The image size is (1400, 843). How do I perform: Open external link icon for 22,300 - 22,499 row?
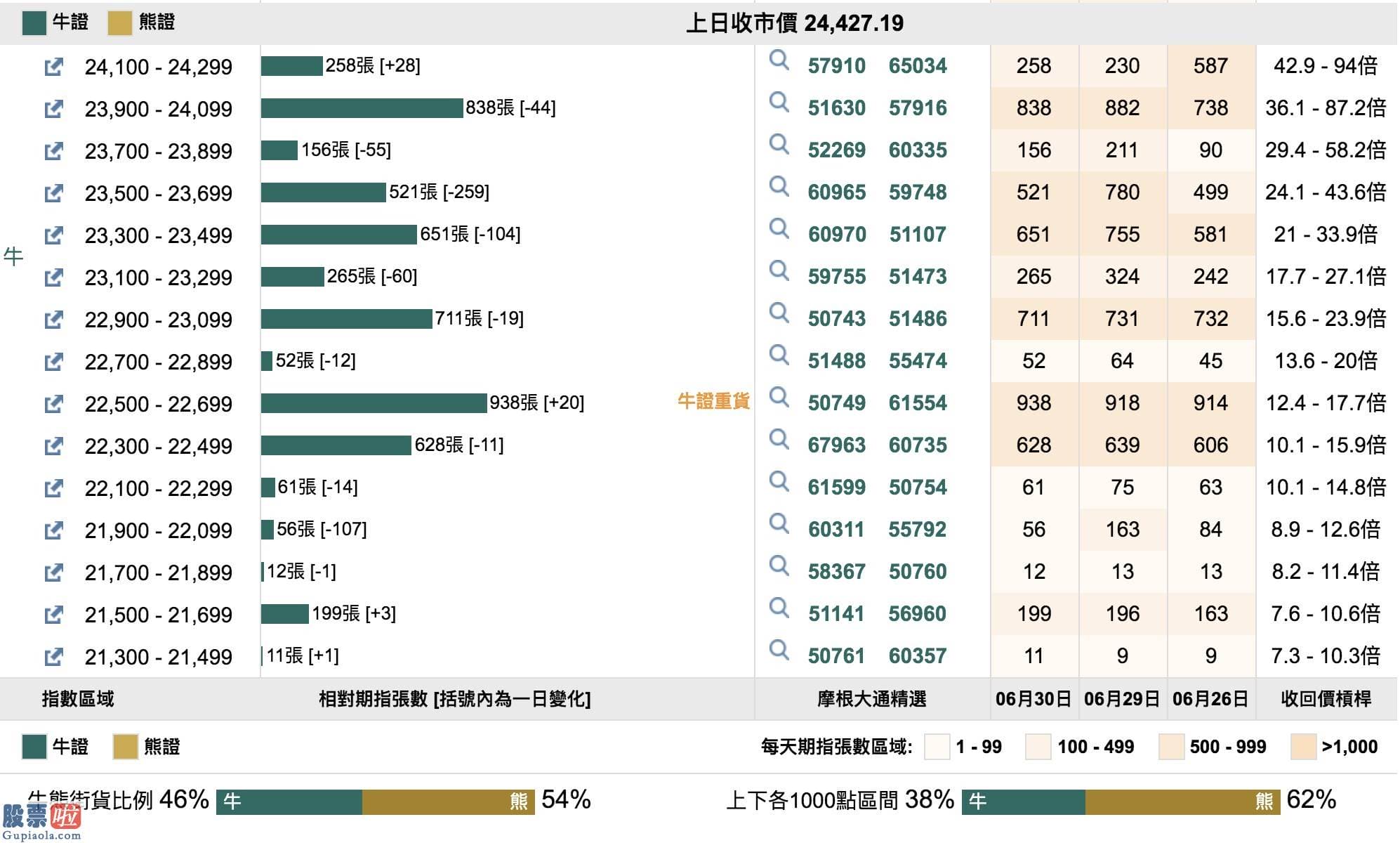pyautogui.click(x=53, y=446)
